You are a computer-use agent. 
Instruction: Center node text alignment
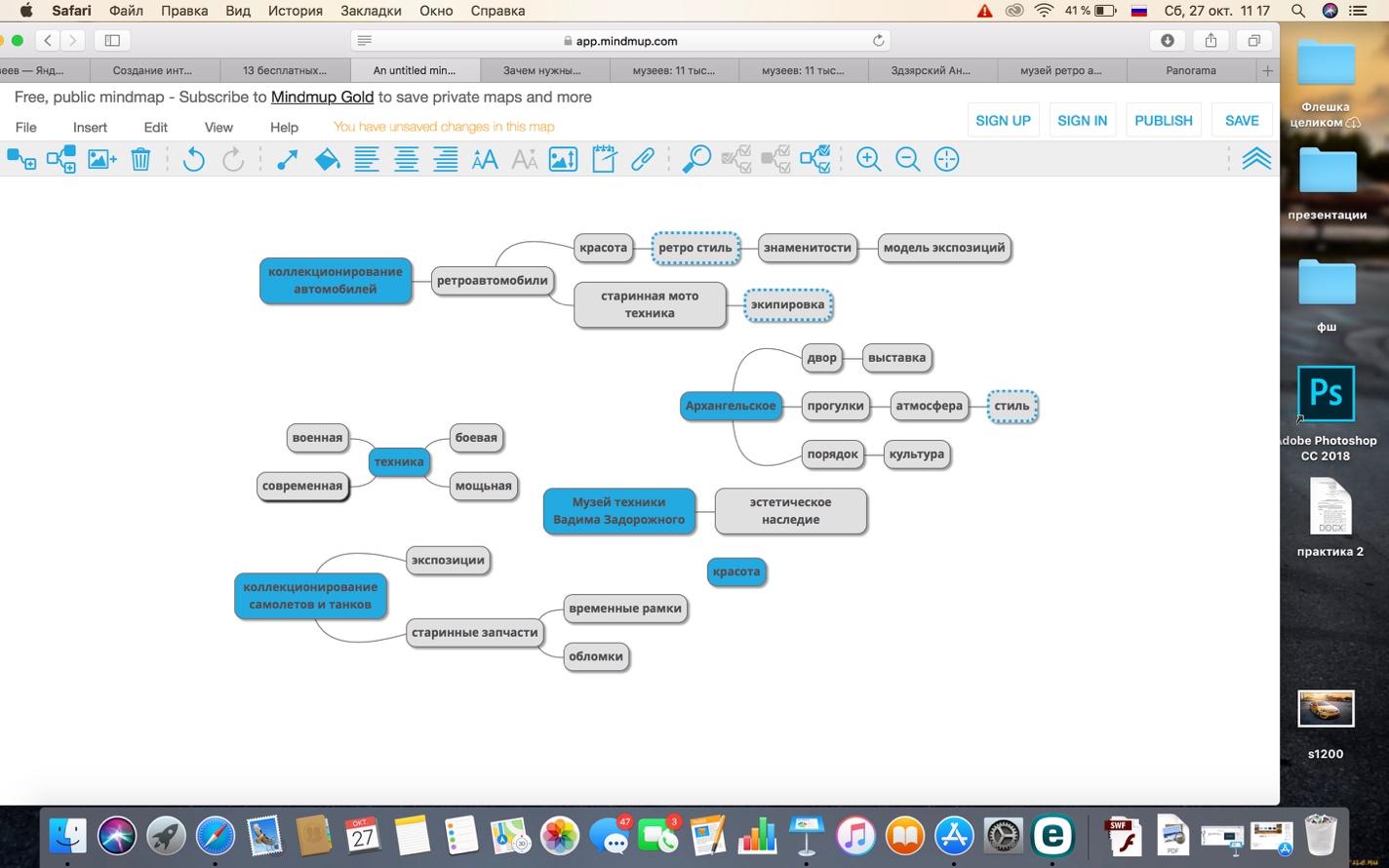click(x=406, y=159)
